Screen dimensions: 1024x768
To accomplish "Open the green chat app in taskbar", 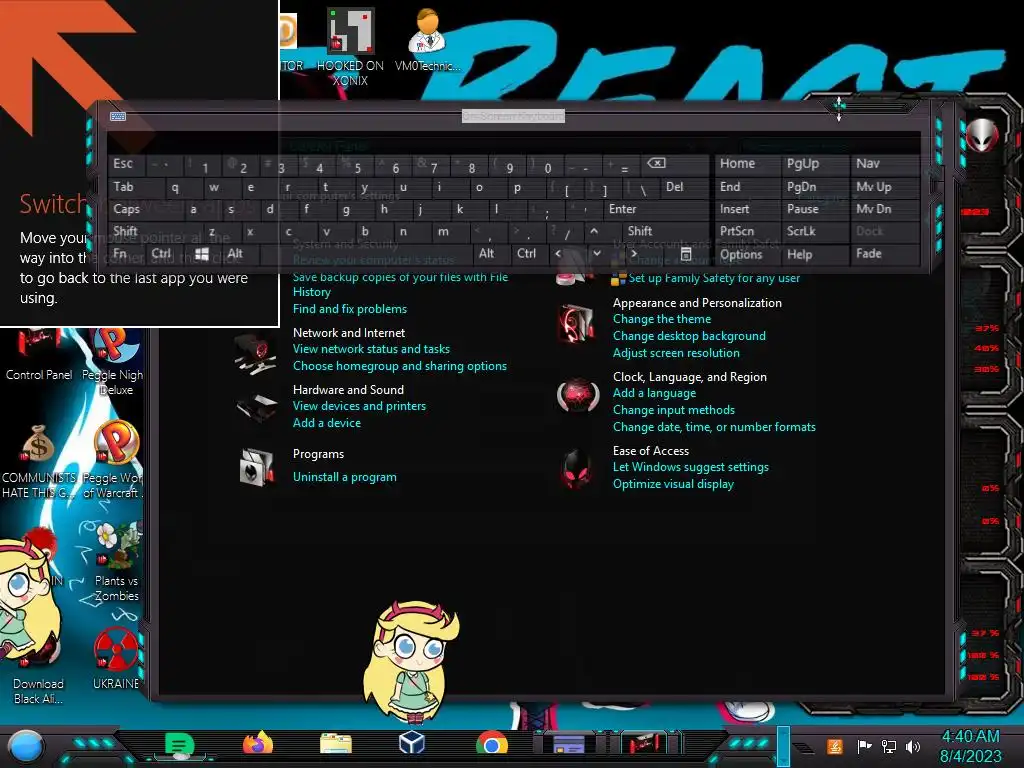I will click(x=179, y=744).
